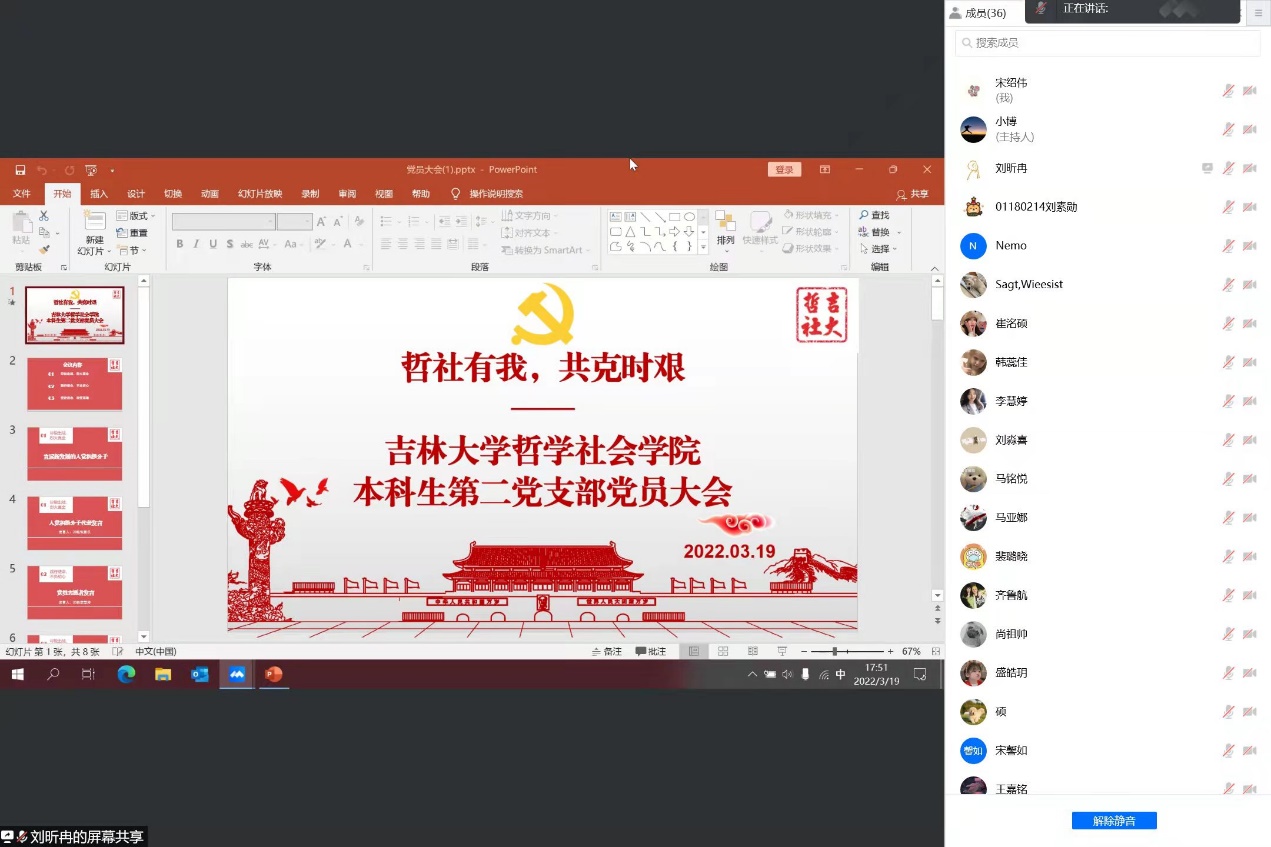The width and height of the screenshot is (1271, 847).
Task: Click the Sign in (登录) button
Action: (784, 170)
